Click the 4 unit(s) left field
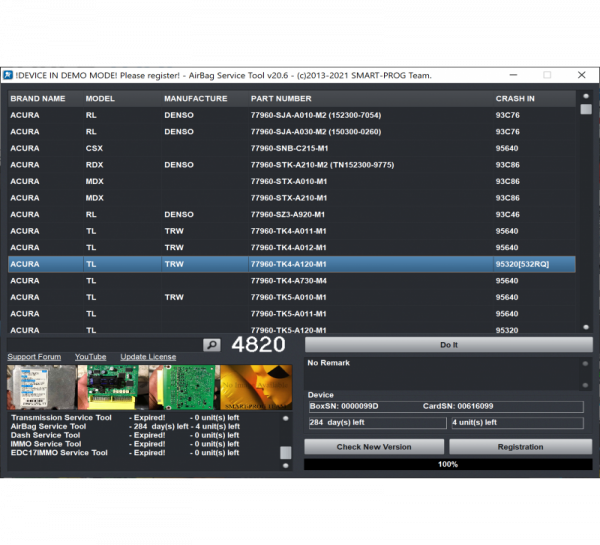The width and height of the screenshot is (600, 545). tap(518, 423)
